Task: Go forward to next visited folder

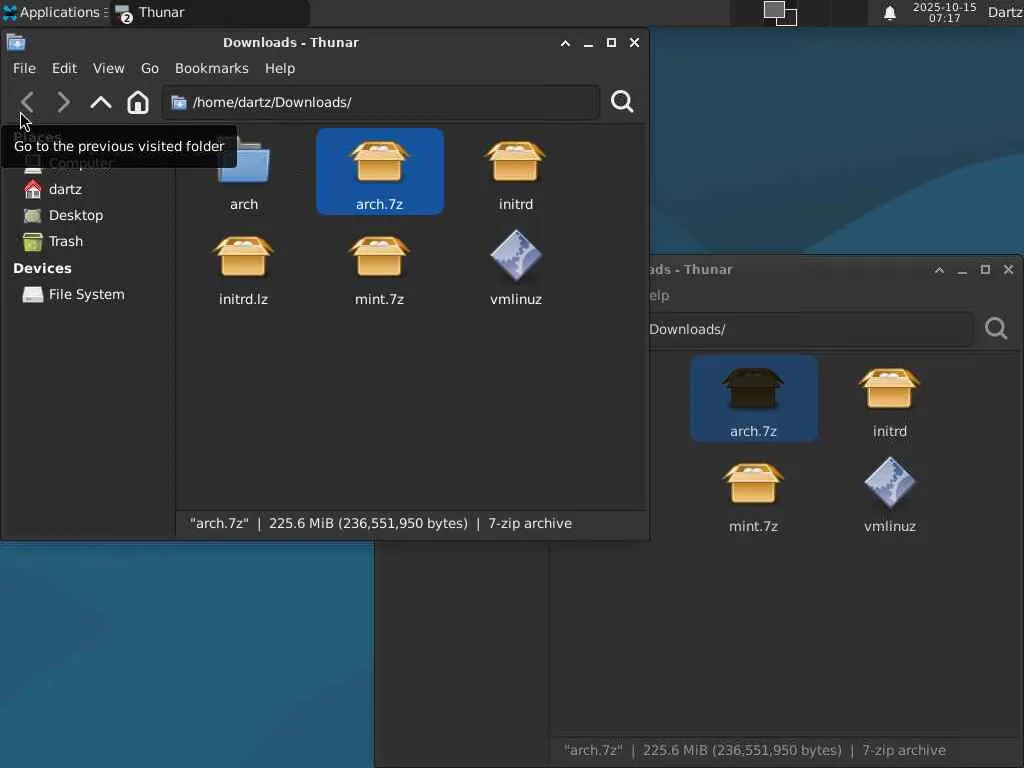Action: pyautogui.click(x=63, y=102)
